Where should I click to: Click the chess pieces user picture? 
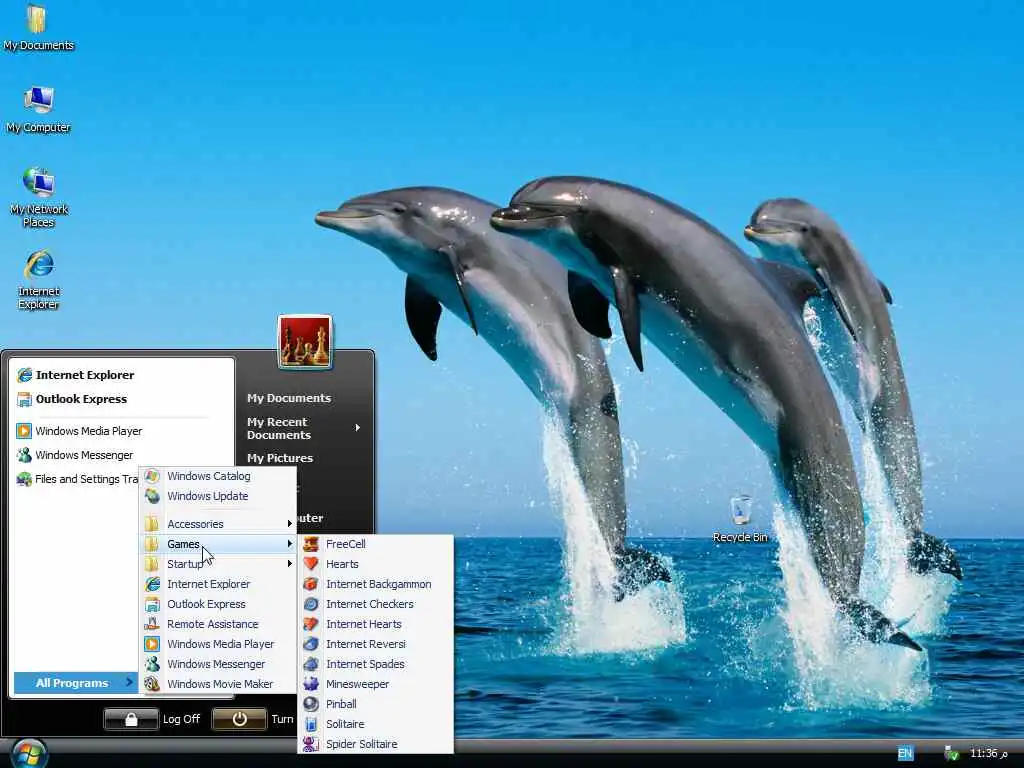pos(305,342)
